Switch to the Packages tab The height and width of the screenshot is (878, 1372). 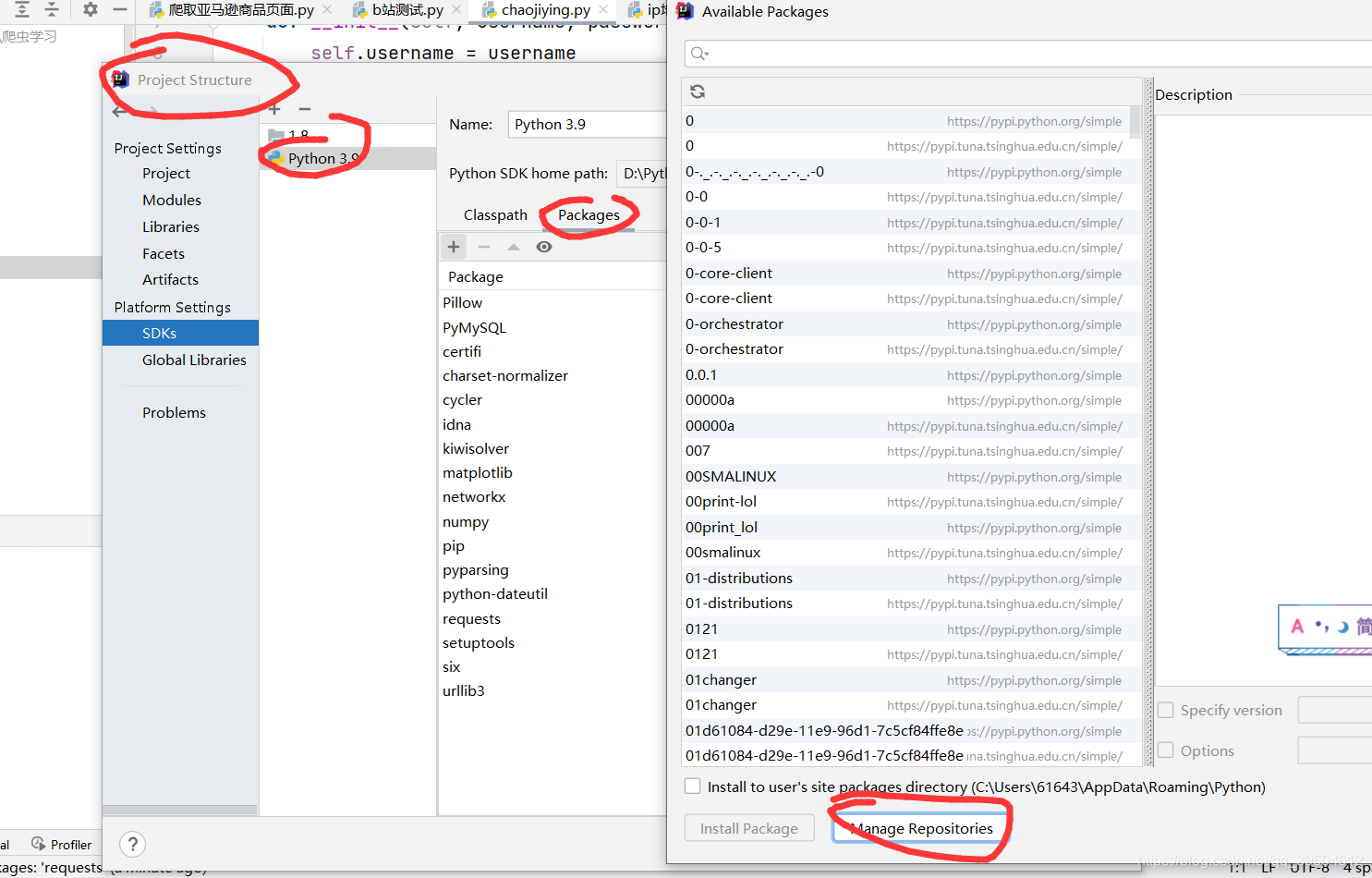(x=589, y=214)
